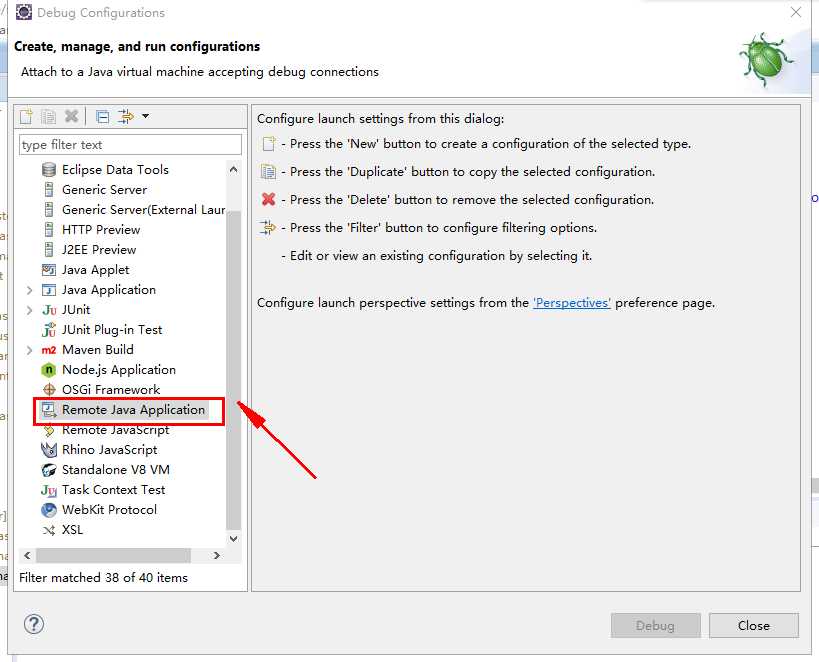Click the Duplicate configuration toolbar icon
819x662 pixels.
[x=49, y=116]
